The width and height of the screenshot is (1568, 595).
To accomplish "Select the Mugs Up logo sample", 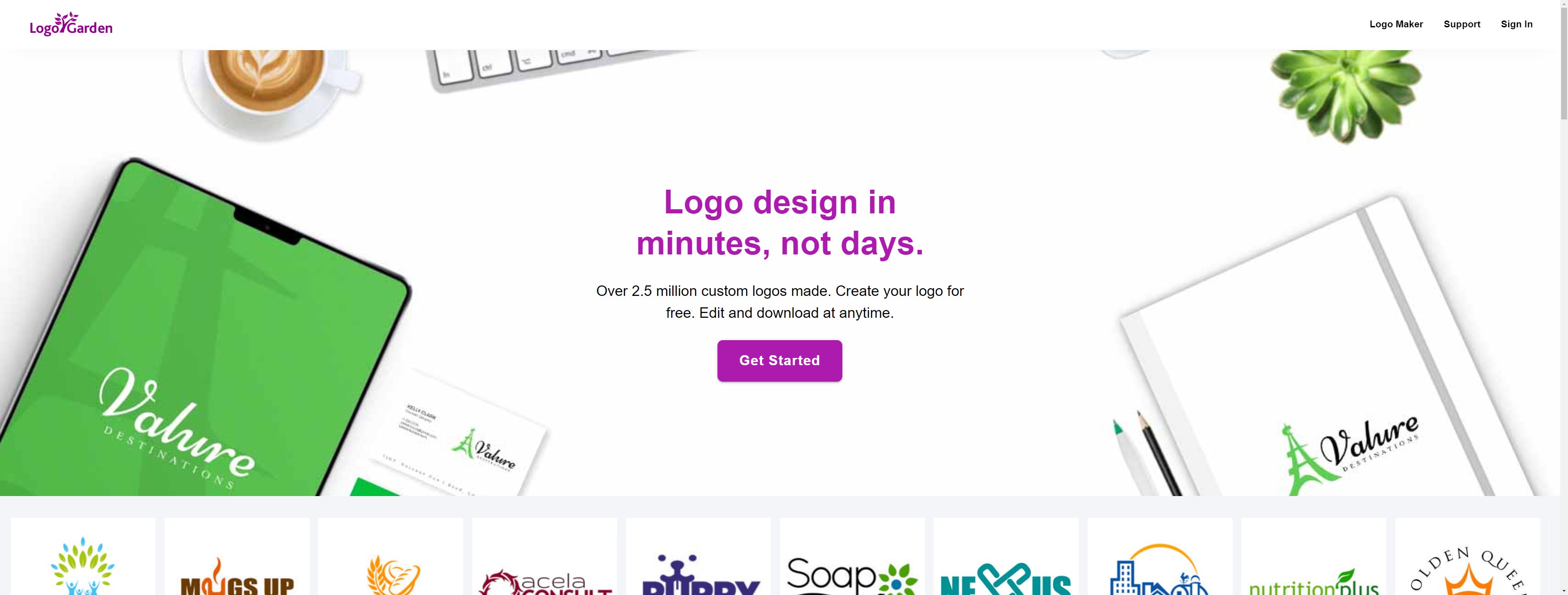I will tap(237, 557).
